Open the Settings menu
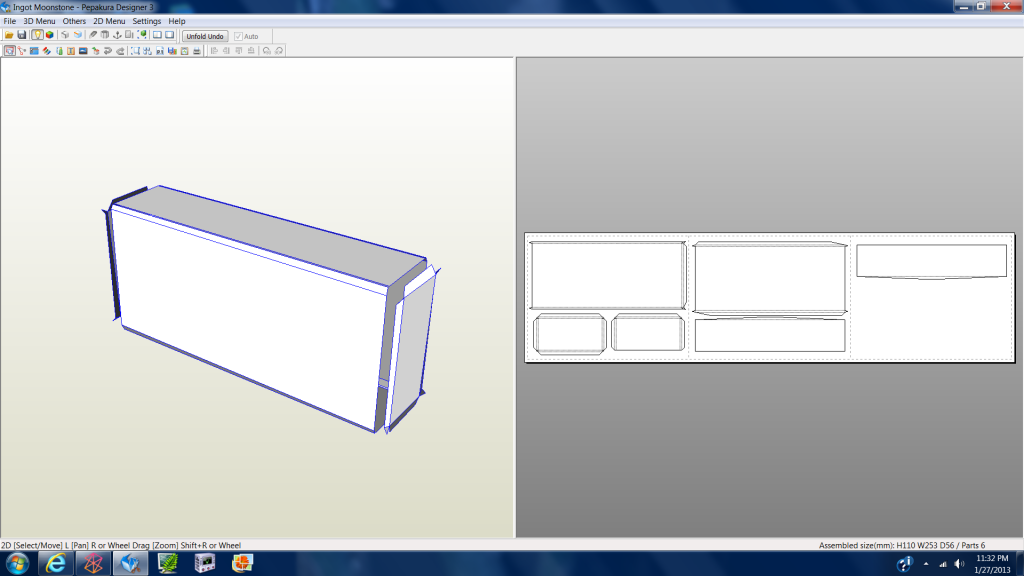 [147, 21]
